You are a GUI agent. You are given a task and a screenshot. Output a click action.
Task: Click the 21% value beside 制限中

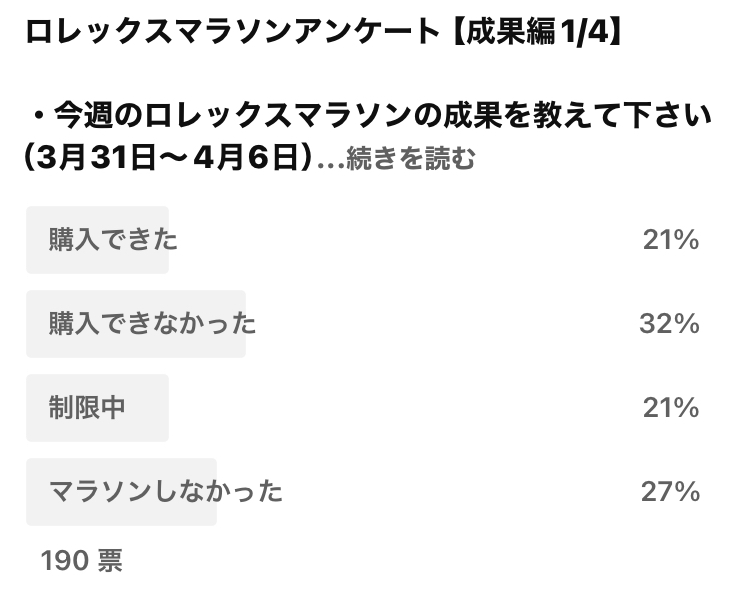coord(671,408)
